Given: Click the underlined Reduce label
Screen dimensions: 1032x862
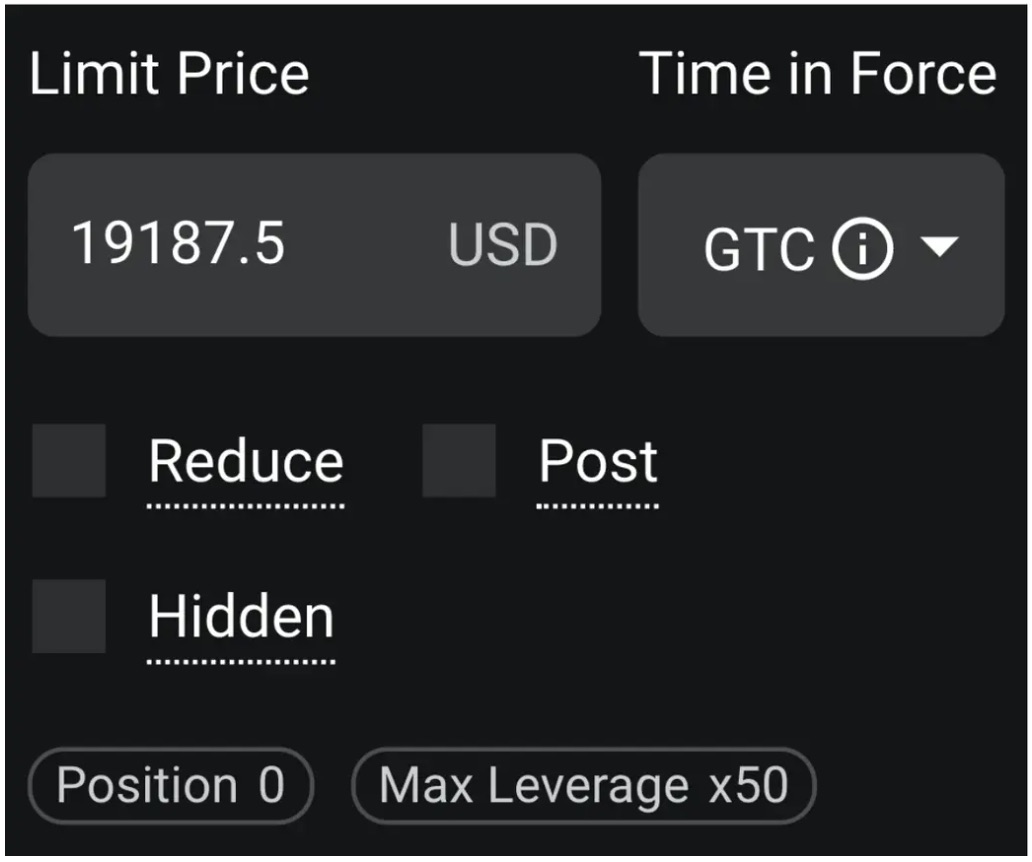Looking at the screenshot, I should click(x=245, y=462).
